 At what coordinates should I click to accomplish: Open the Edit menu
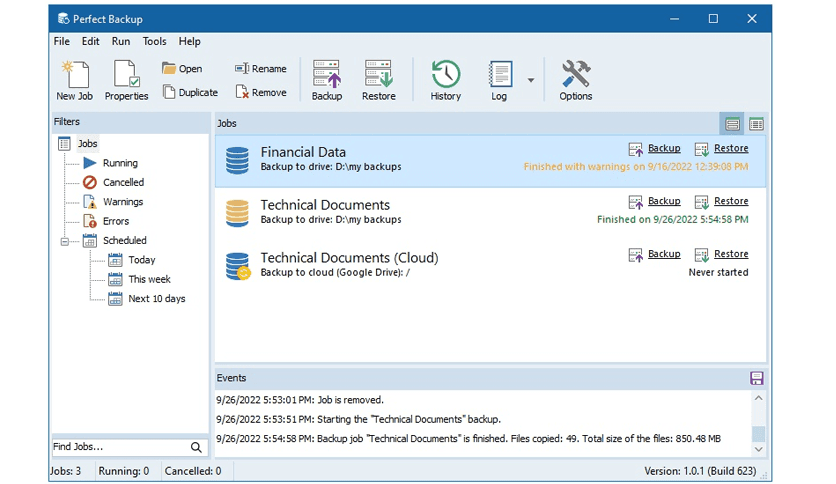point(90,41)
